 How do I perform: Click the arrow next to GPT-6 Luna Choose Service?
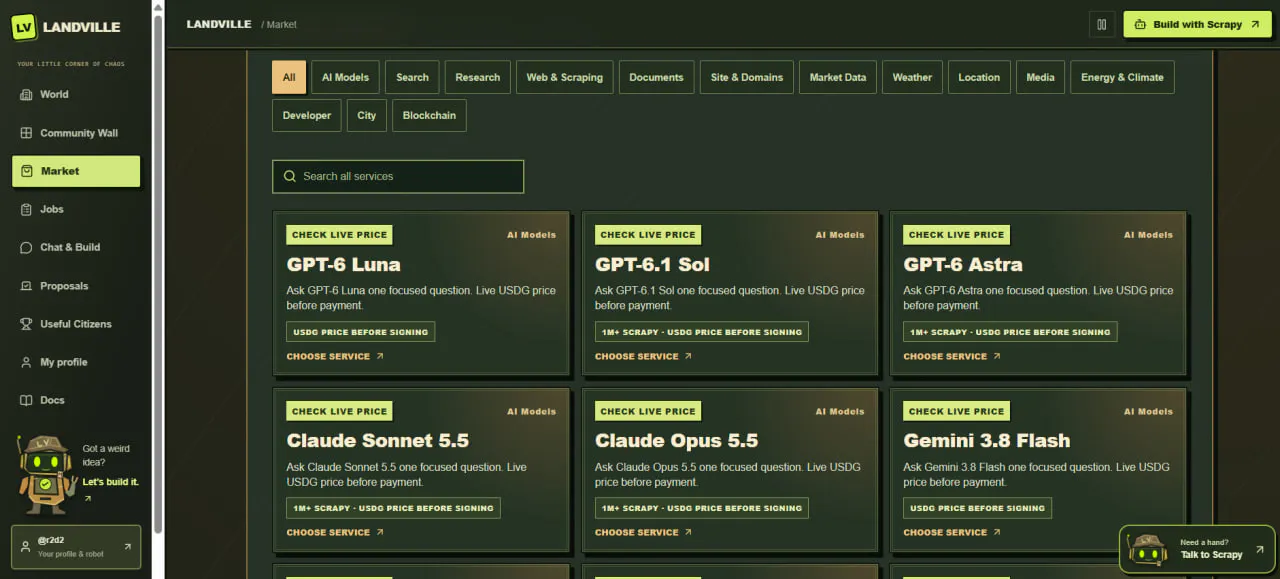tap(380, 356)
